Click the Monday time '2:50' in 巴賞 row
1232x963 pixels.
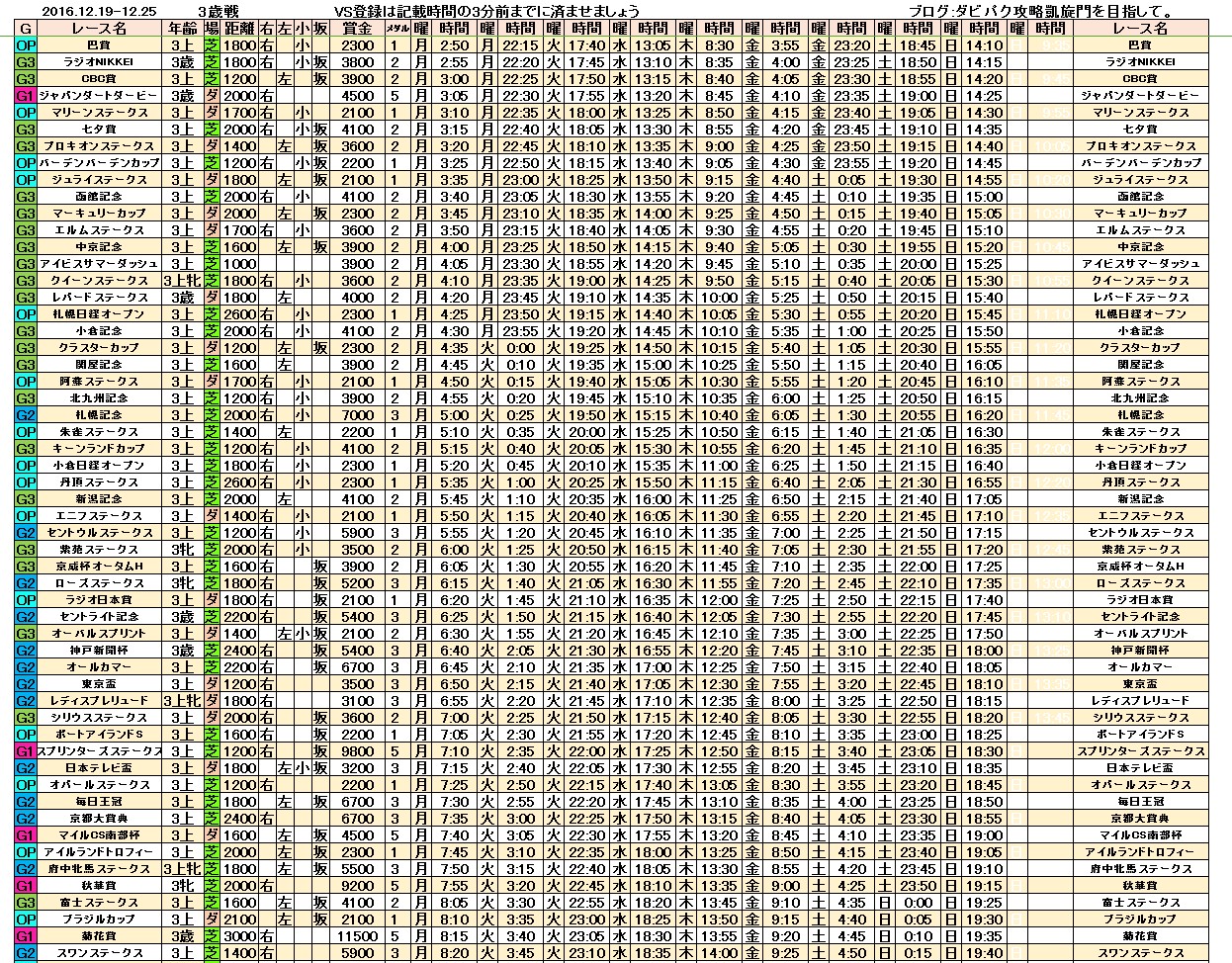click(455, 45)
